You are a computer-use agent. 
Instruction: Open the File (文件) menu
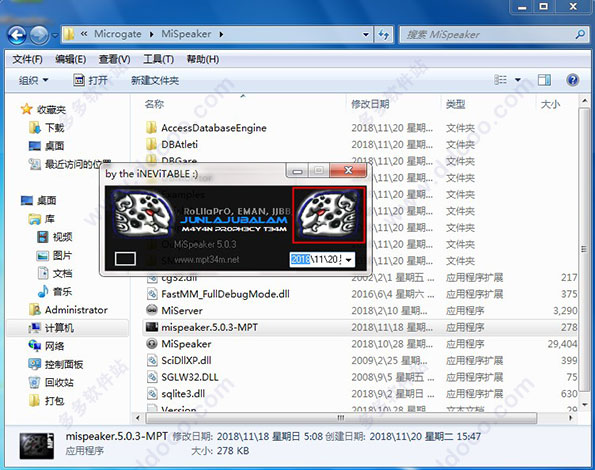tap(27, 59)
